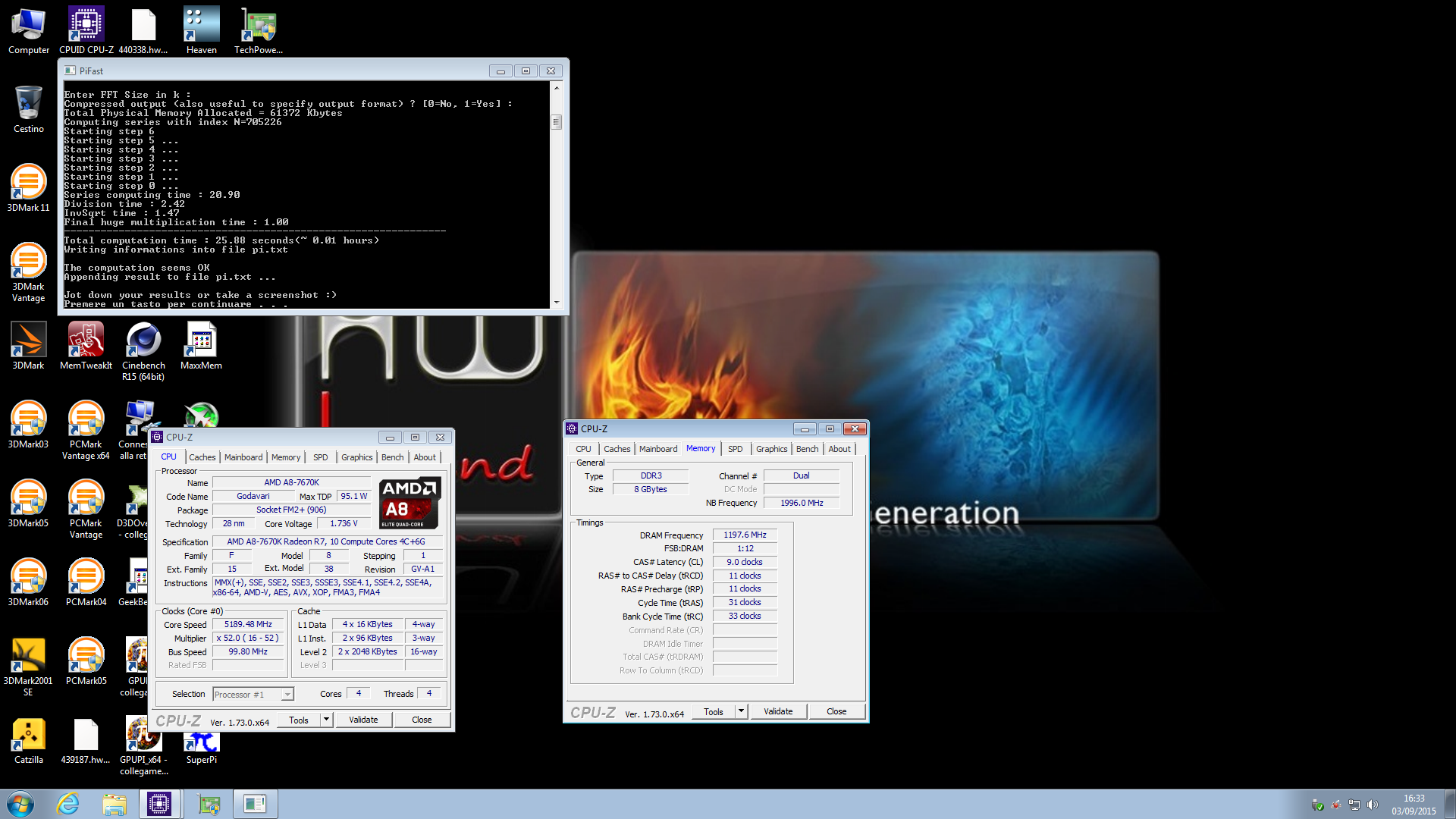
Task: Click Close button in left CPU-Z window
Action: (x=422, y=720)
